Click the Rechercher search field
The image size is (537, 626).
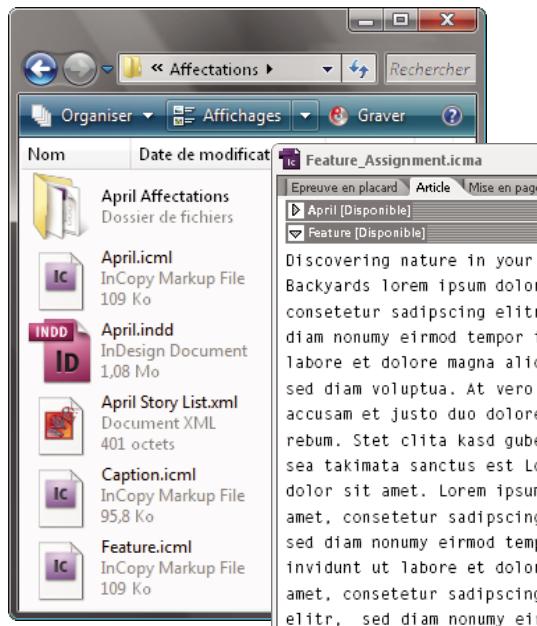click(x=430, y=69)
